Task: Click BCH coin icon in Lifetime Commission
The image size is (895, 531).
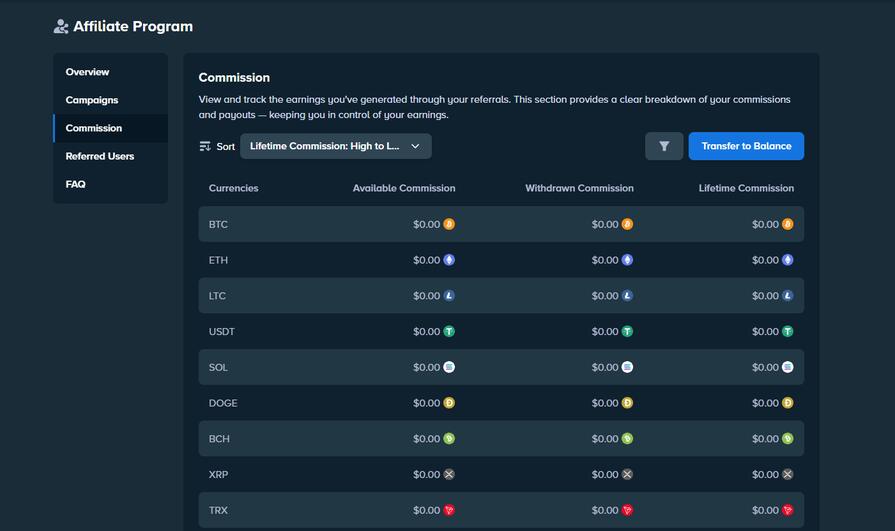Action: click(788, 439)
